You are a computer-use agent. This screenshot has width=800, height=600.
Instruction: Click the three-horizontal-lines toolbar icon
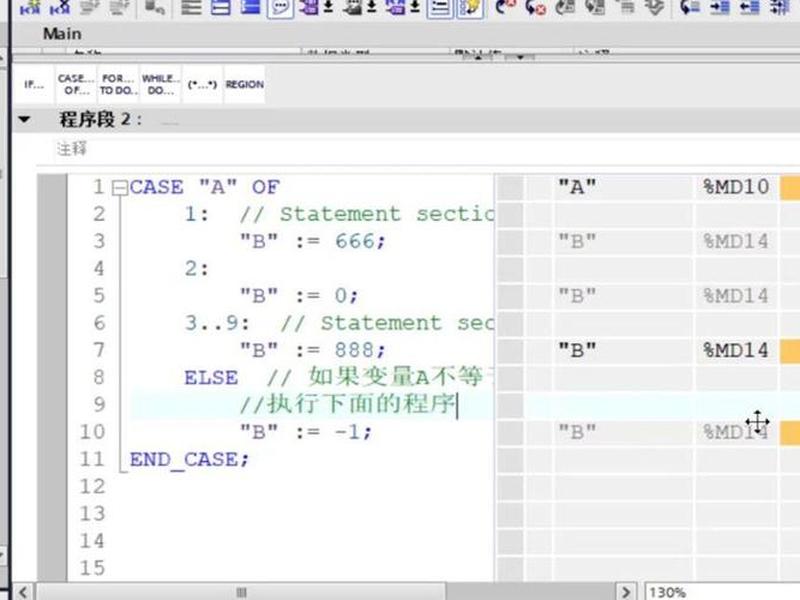point(191,8)
